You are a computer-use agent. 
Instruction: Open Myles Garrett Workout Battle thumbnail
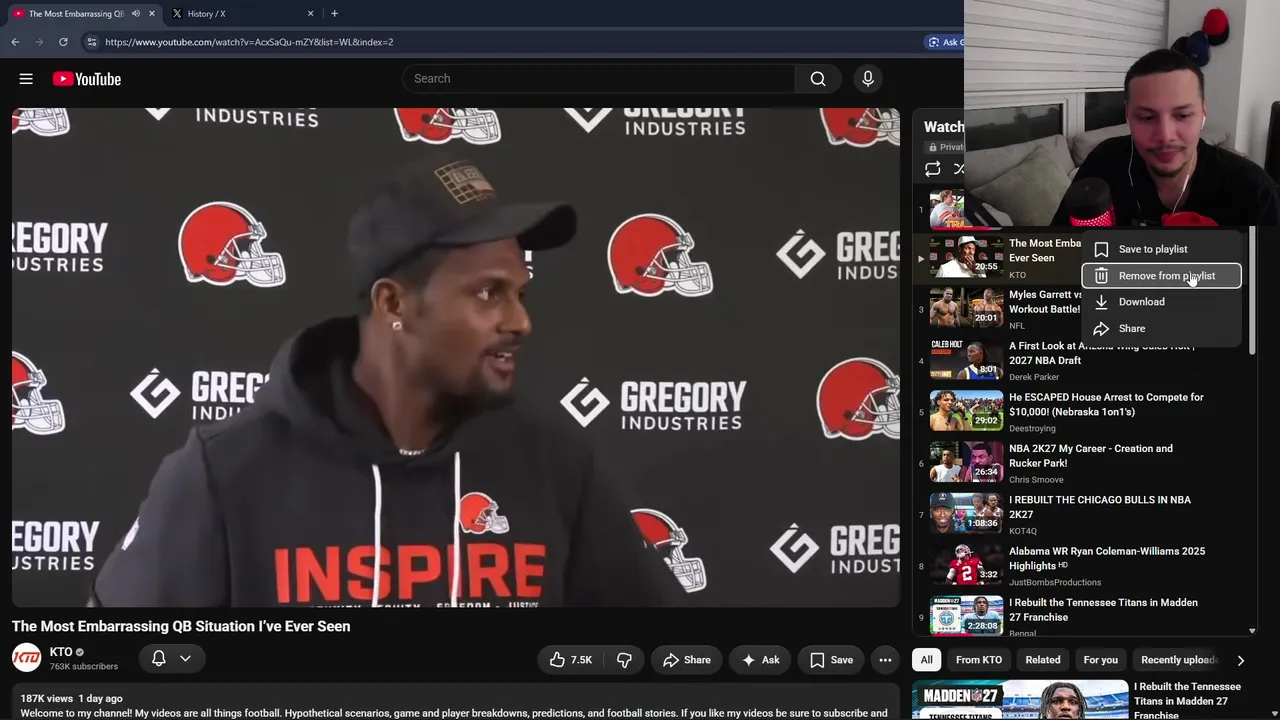coord(966,308)
